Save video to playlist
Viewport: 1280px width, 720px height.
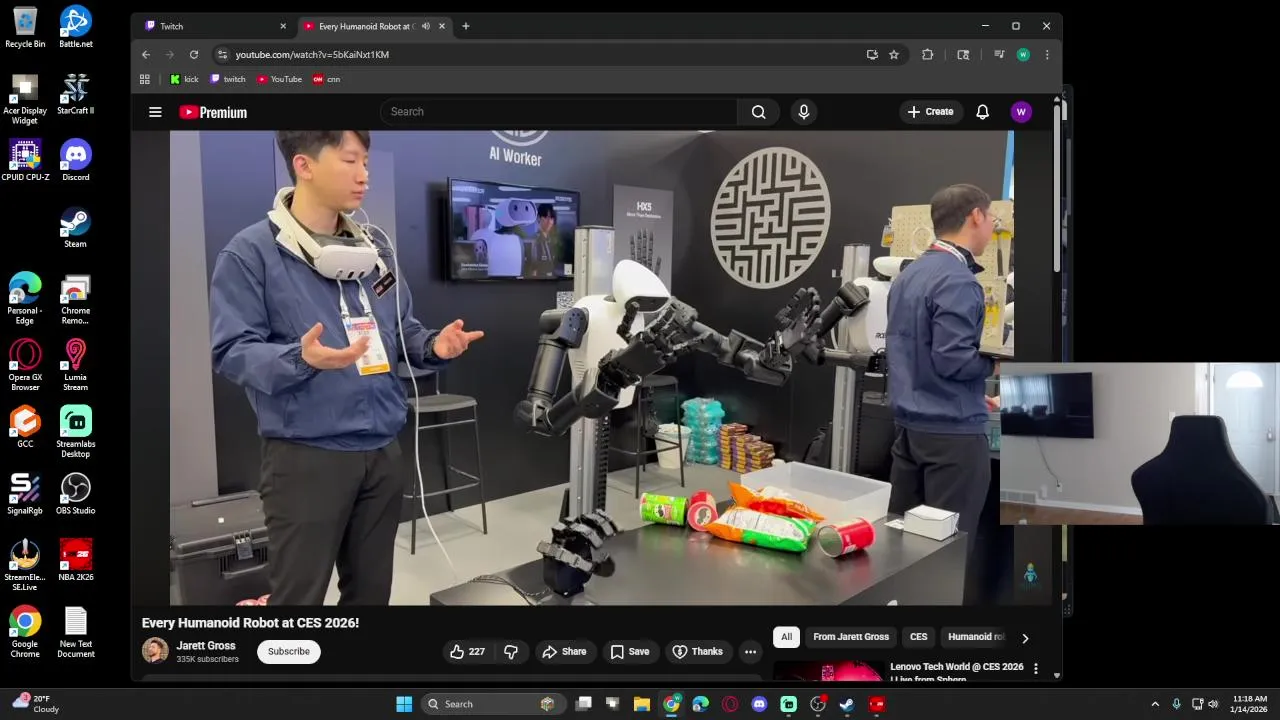point(630,652)
